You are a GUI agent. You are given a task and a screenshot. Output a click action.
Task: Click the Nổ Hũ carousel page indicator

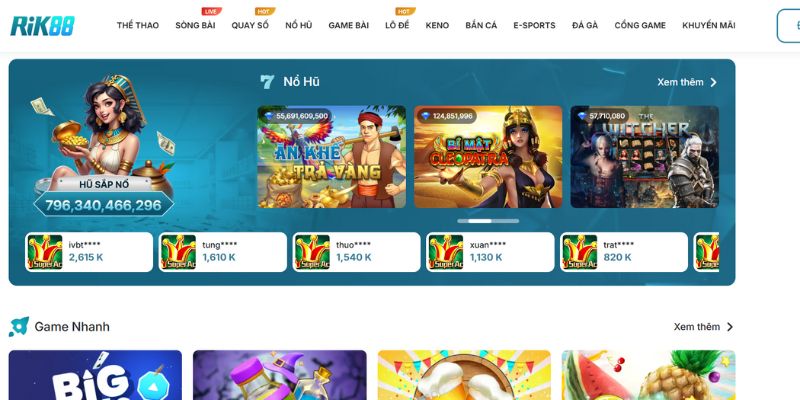(488, 221)
